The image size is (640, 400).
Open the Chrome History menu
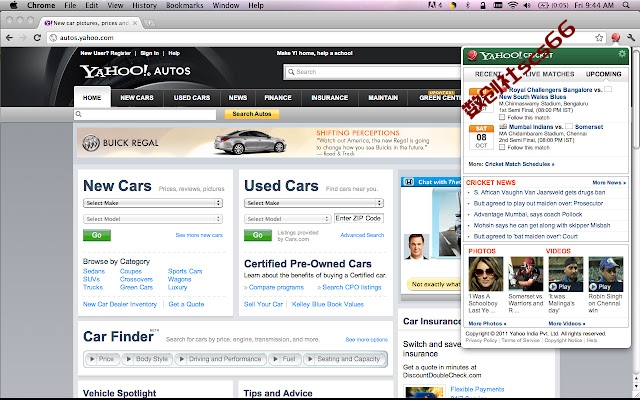(x=144, y=5)
